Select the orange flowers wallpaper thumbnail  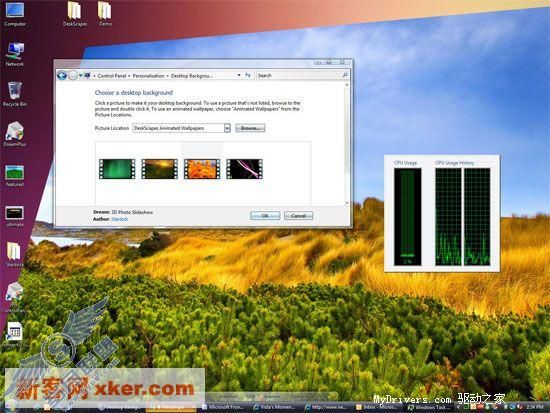202,169
